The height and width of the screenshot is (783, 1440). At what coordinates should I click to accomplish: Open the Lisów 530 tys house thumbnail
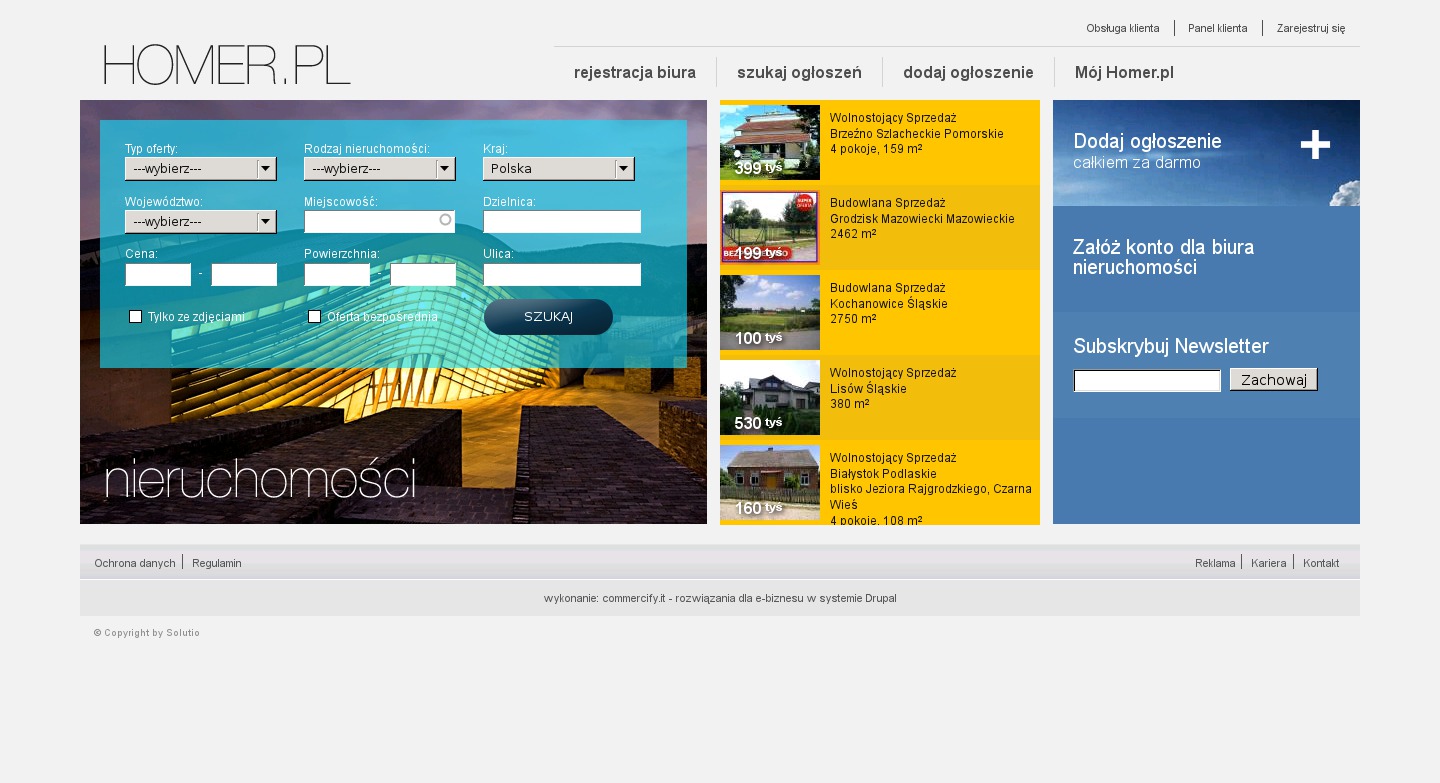(769, 397)
